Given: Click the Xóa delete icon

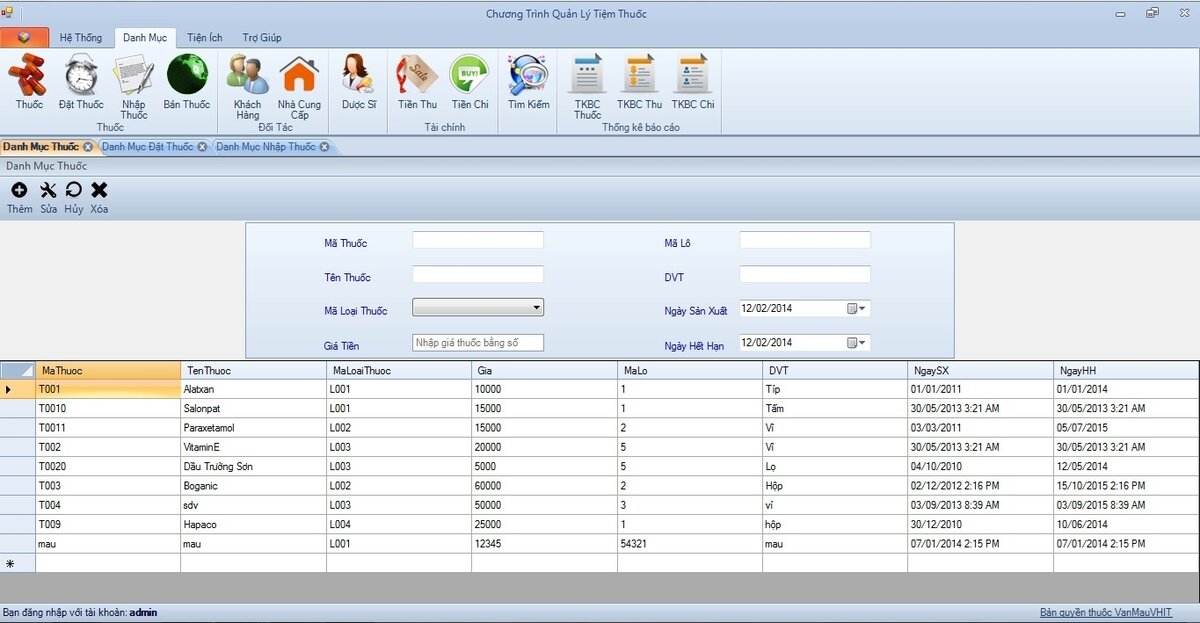Looking at the screenshot, I should (99, 197).
